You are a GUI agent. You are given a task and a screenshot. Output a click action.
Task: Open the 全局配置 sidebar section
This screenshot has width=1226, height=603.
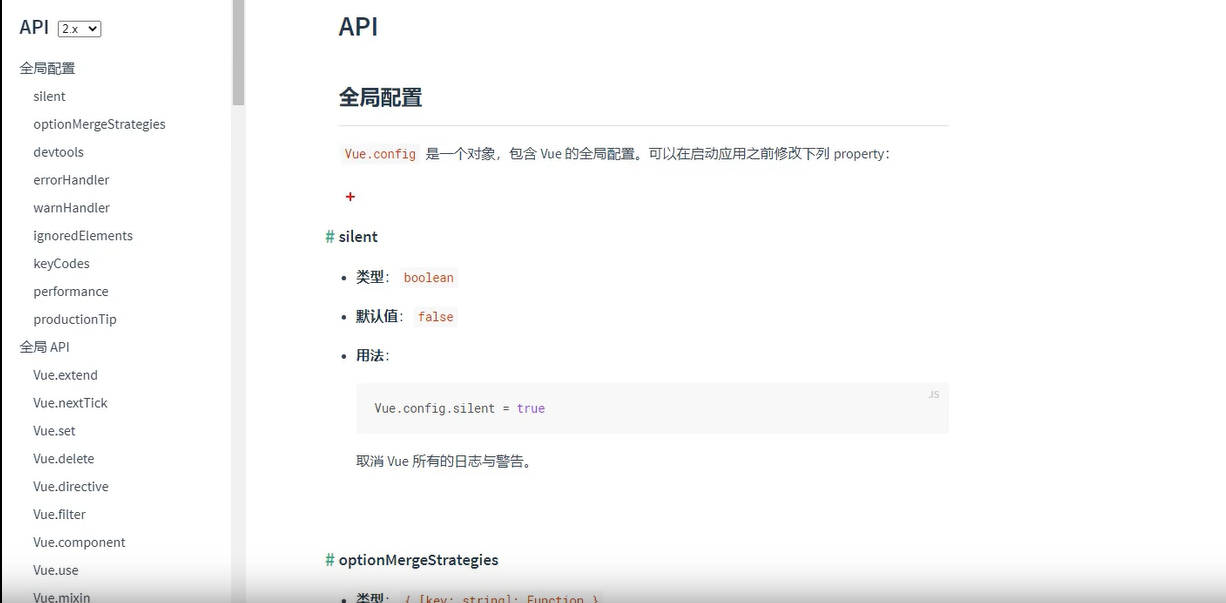click(47, 68)
